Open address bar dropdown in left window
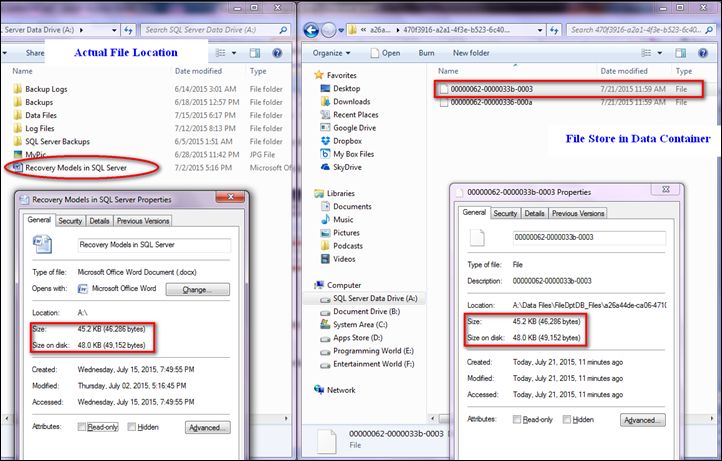 pyautogui.click(x=114, y=30)
